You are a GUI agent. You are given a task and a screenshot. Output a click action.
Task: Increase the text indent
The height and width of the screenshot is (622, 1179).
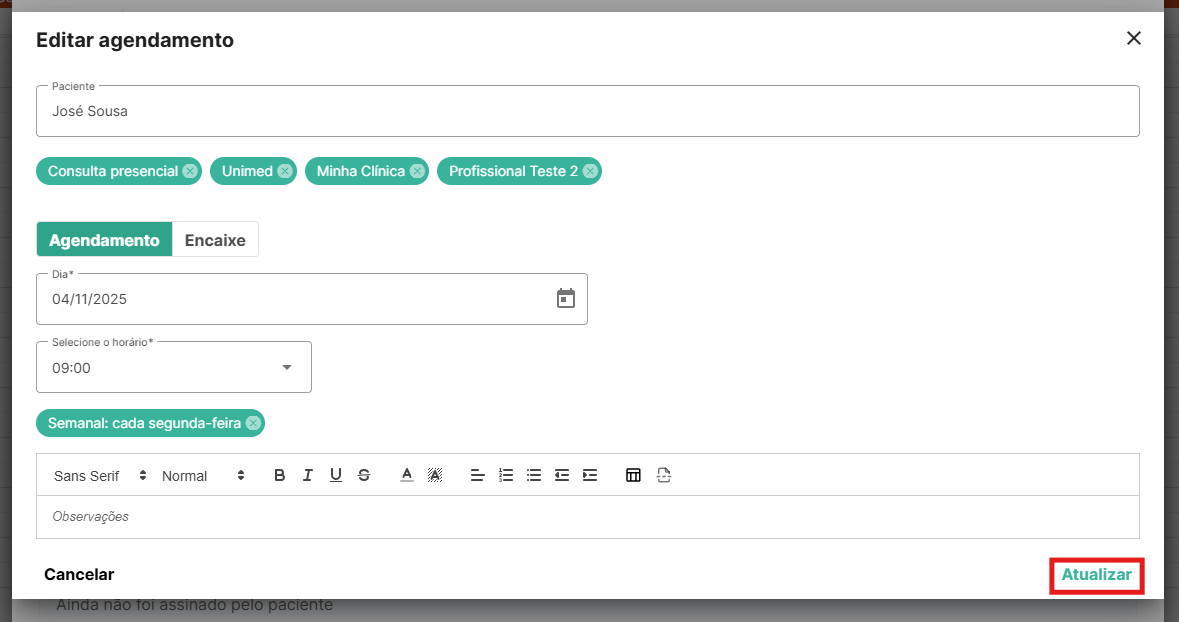(590, 476)
